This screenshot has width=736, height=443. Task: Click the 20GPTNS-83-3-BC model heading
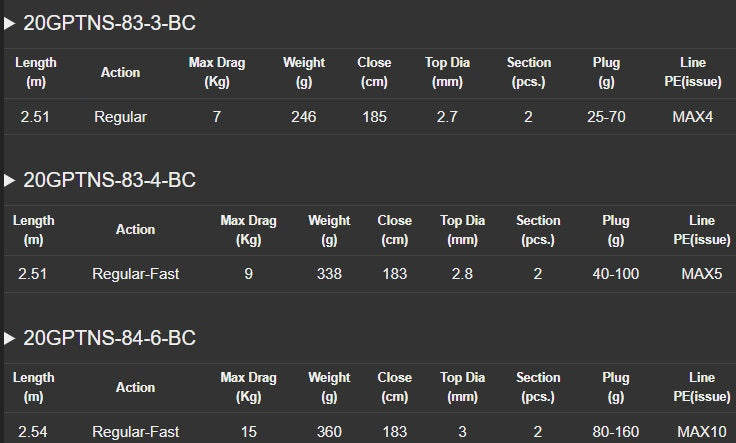click(x=109, y=23)
